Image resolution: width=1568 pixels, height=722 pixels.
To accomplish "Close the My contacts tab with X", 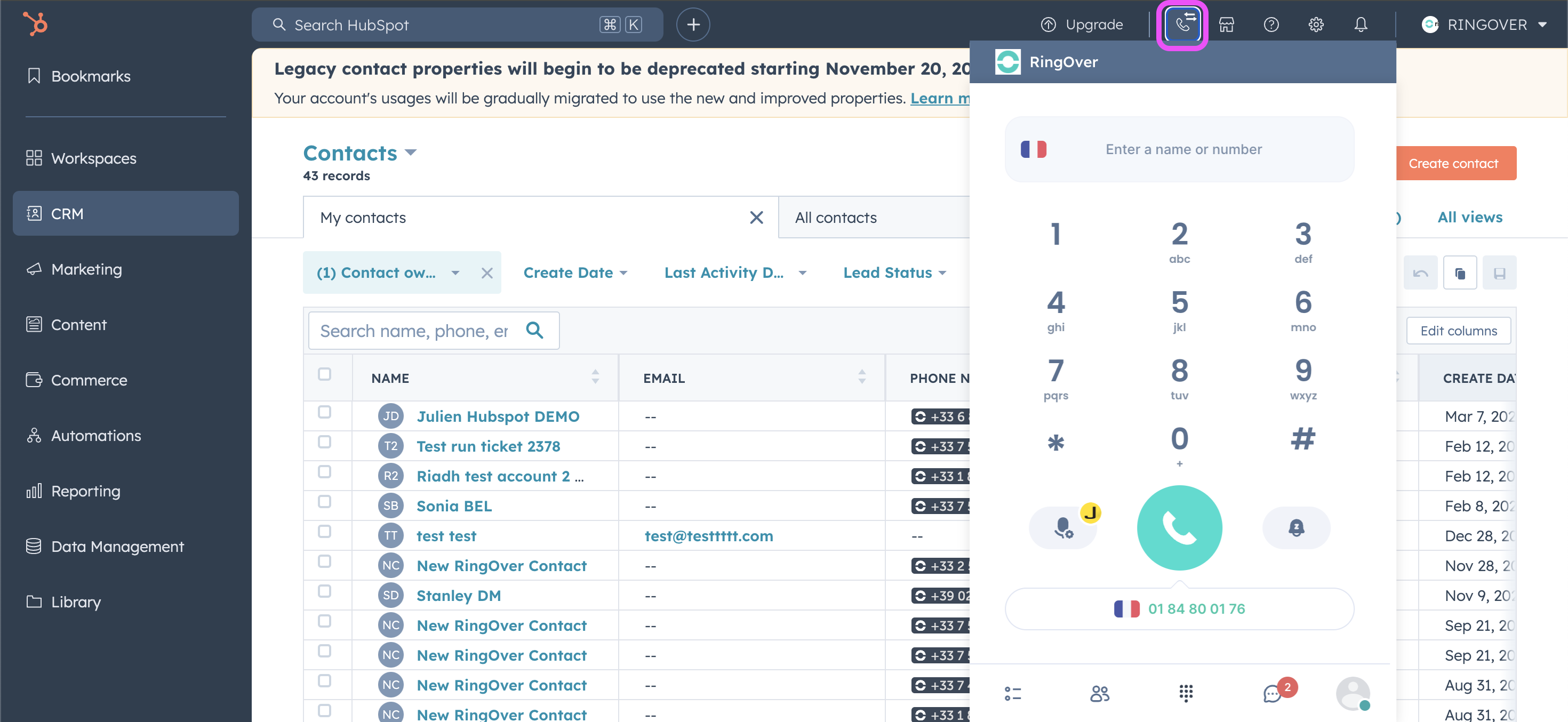I will (756, 218).
